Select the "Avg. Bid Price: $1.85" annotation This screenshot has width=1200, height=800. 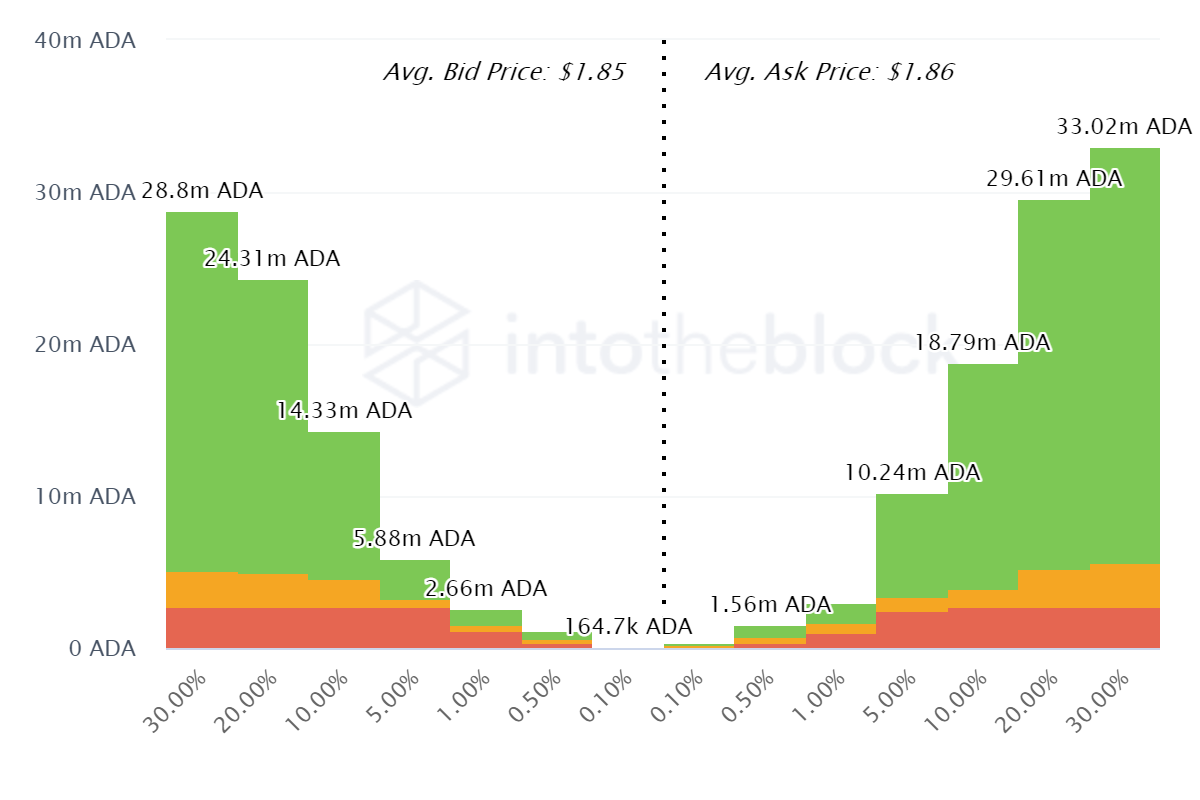point(504,72)
